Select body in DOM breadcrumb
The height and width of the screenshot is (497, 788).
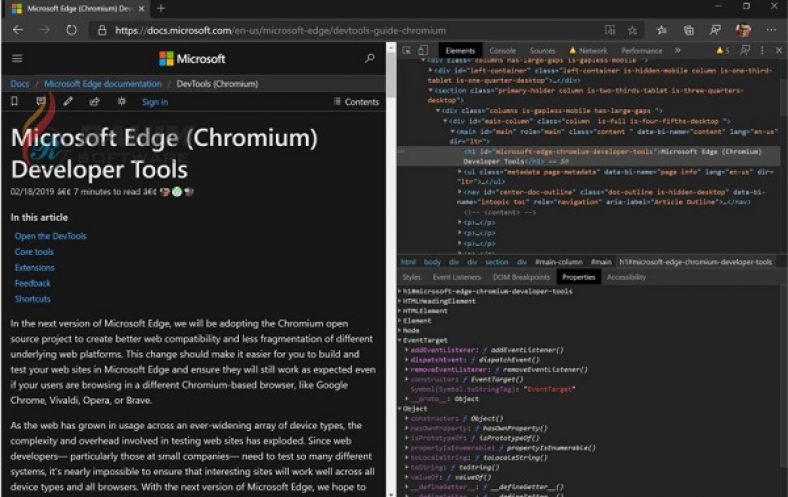point(432,262)
